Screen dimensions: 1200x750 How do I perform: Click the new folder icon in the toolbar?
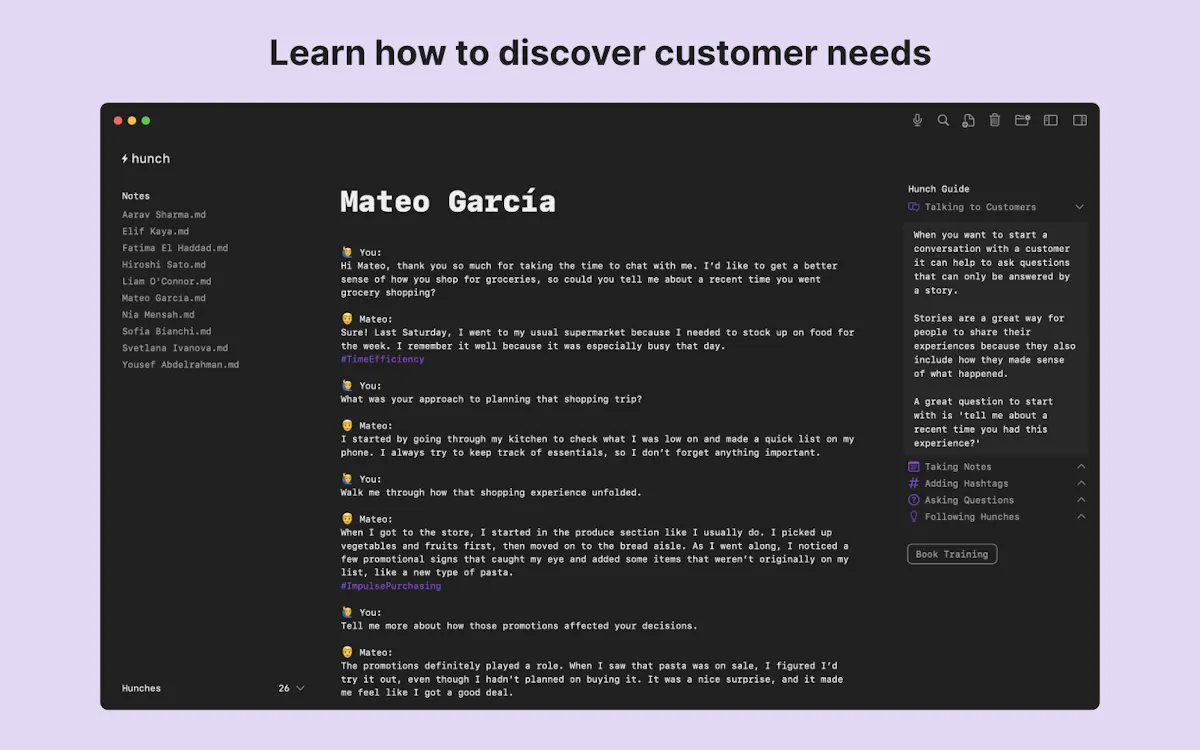click(x=1022, y=120)
